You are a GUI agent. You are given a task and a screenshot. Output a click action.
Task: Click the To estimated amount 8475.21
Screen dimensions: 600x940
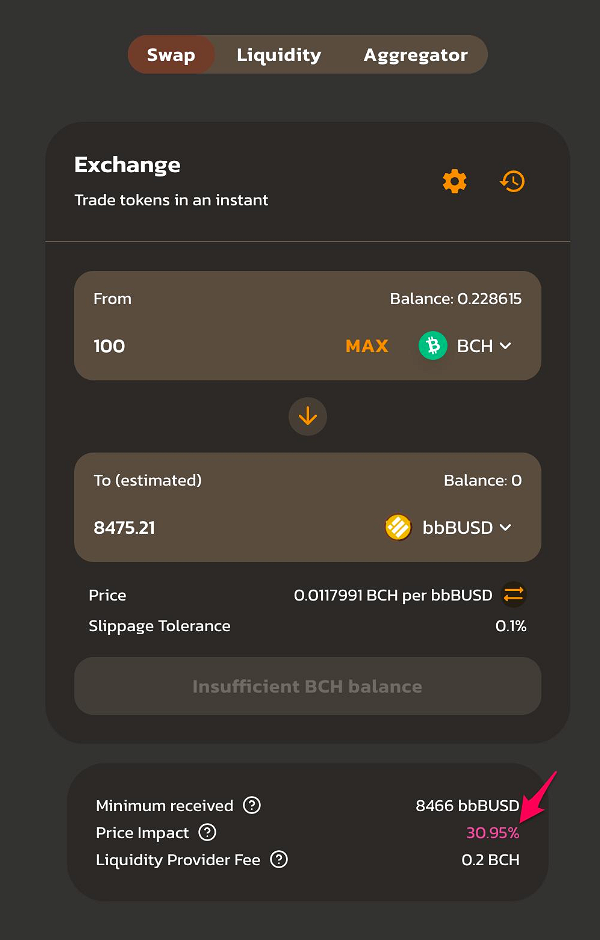[x=124, y=528]
